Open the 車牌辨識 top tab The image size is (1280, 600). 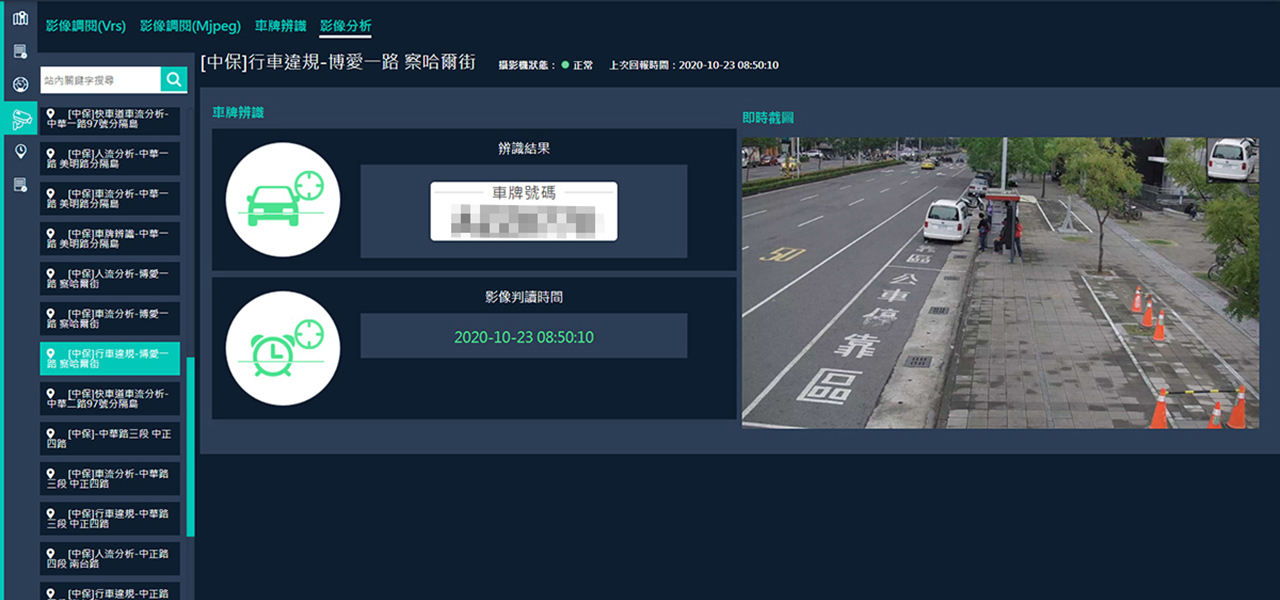[281, 26]
